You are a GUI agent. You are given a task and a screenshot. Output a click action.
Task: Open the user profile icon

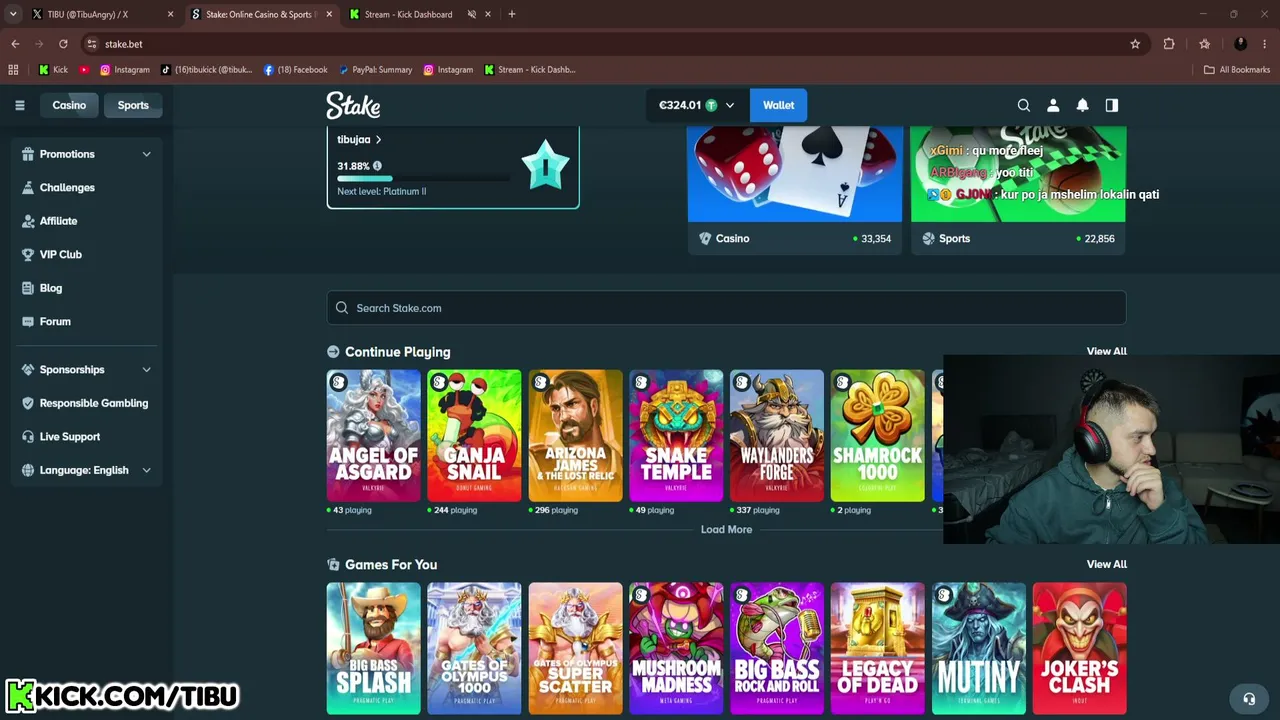pos(1053,105)
